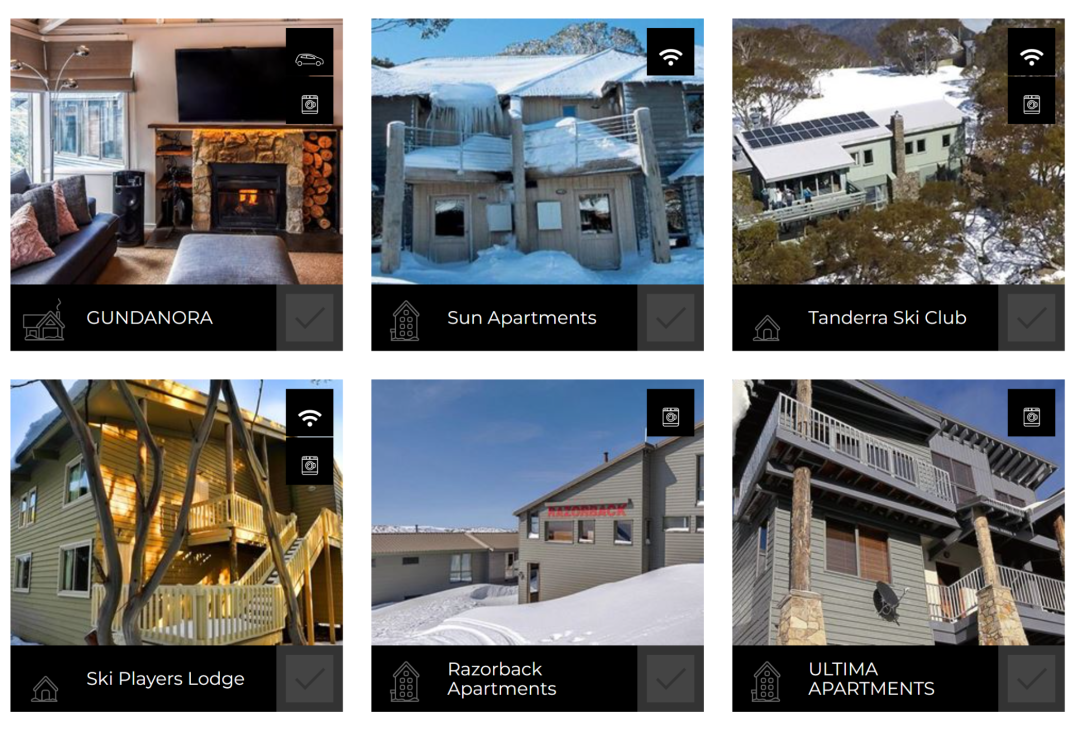Click the cabin icon beside Gundanora

click(44, 322)
